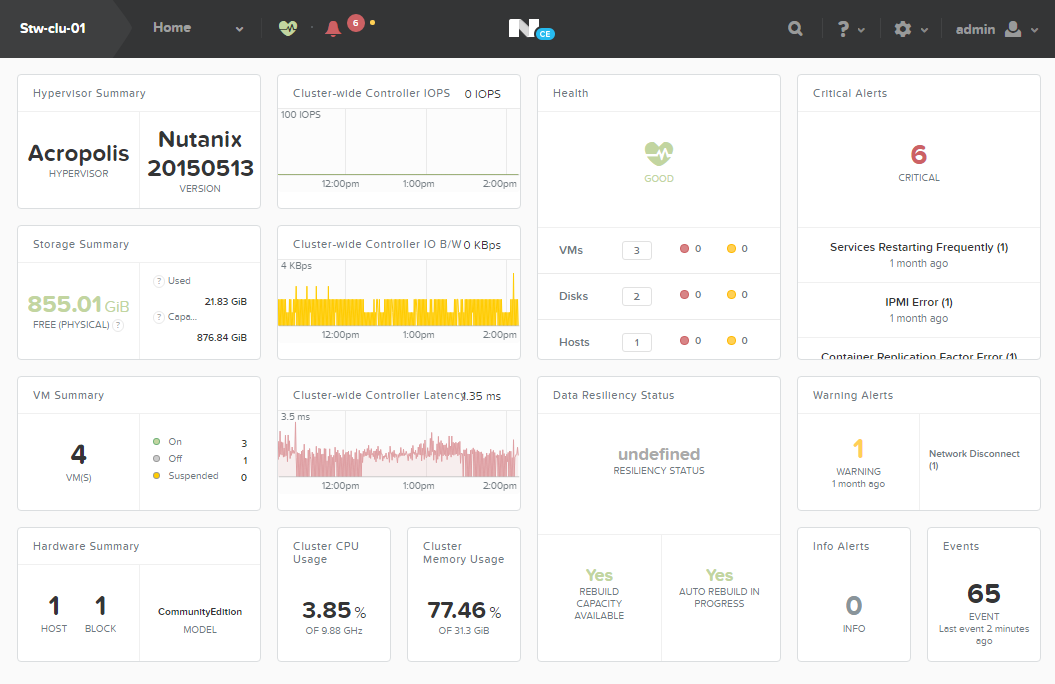Click the settings gear icon
This screenshot has width=1055, height=684.
pos(903,28)
